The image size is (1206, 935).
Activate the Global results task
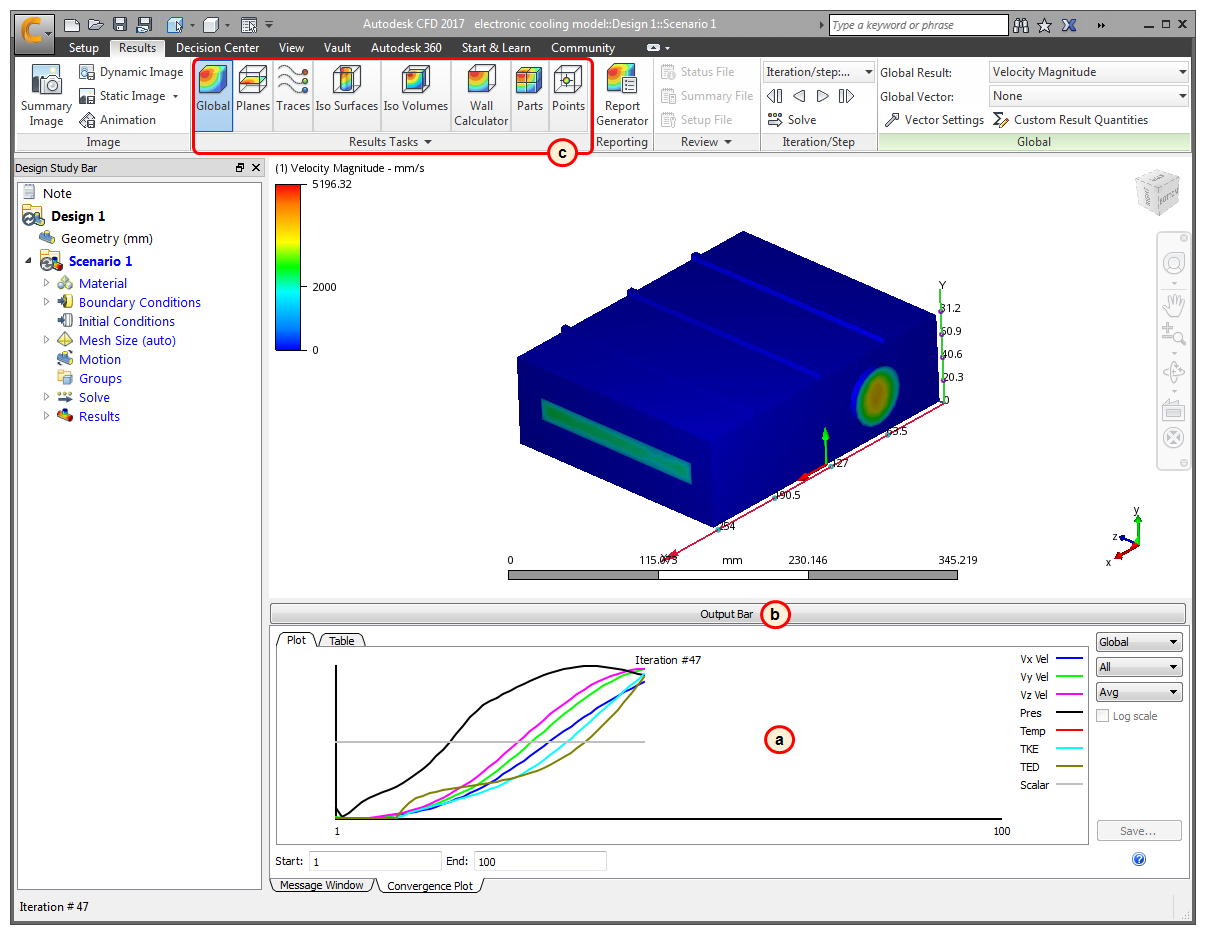click(213, 96)
